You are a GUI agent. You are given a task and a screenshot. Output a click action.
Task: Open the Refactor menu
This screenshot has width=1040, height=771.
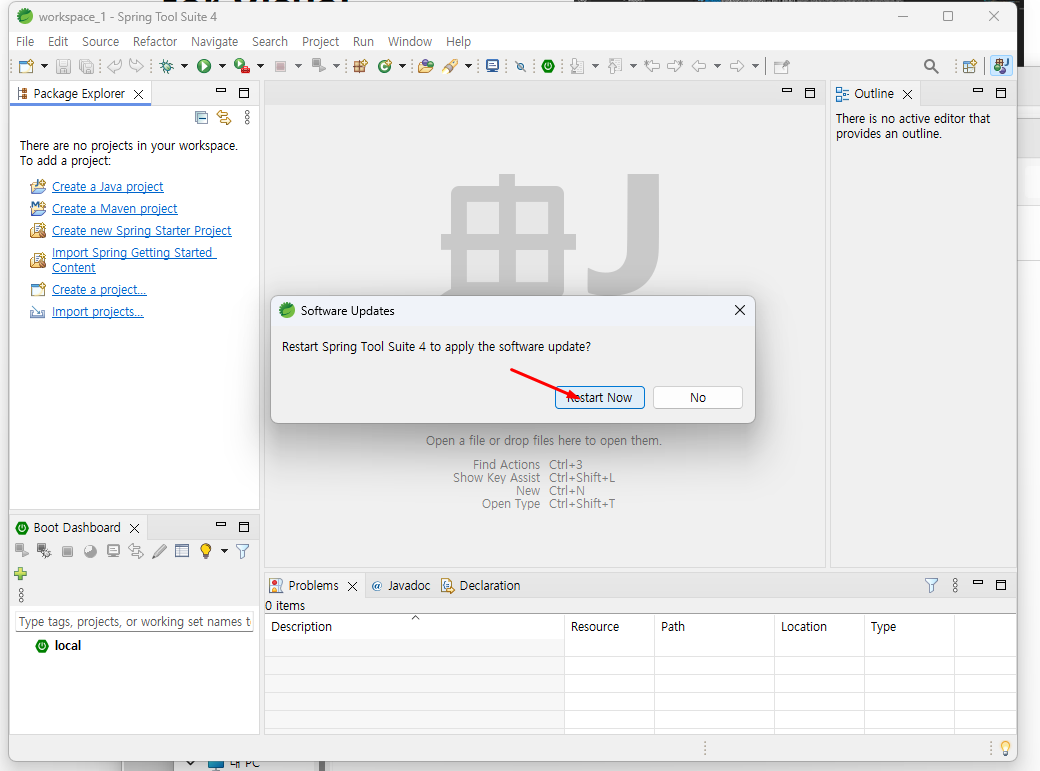tap(155, 42)
